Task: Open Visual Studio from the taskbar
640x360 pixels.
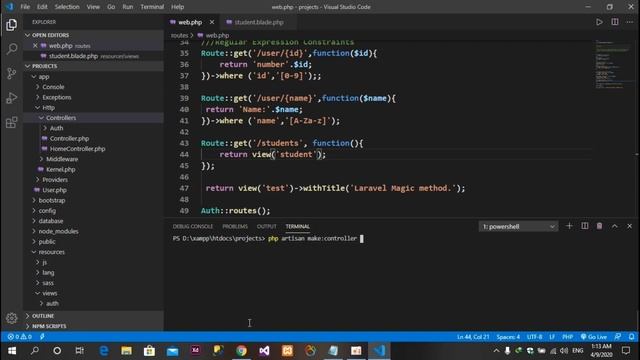Action: [264, 351]
